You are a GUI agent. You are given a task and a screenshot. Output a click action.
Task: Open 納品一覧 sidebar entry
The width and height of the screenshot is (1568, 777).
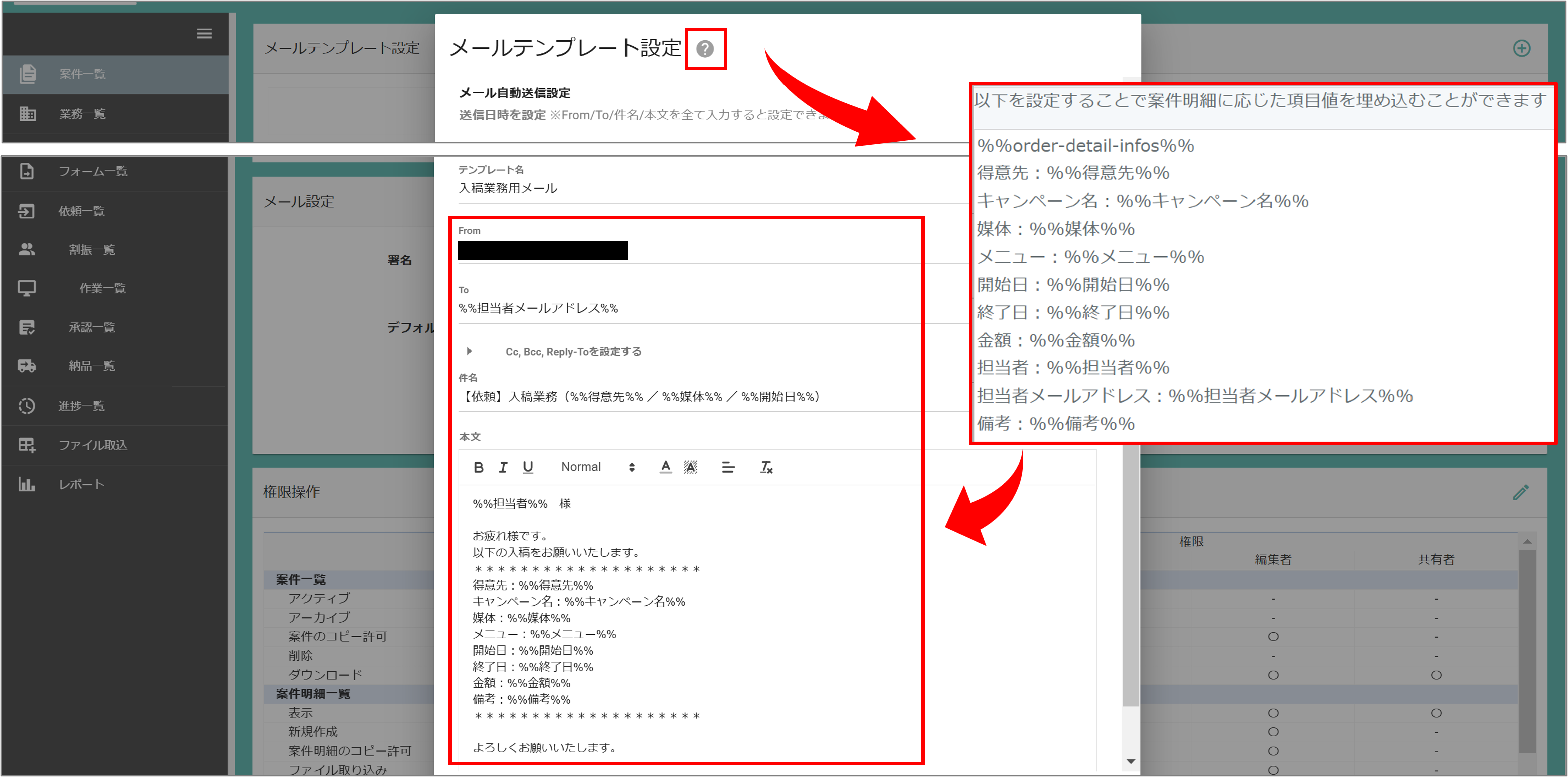92,366
